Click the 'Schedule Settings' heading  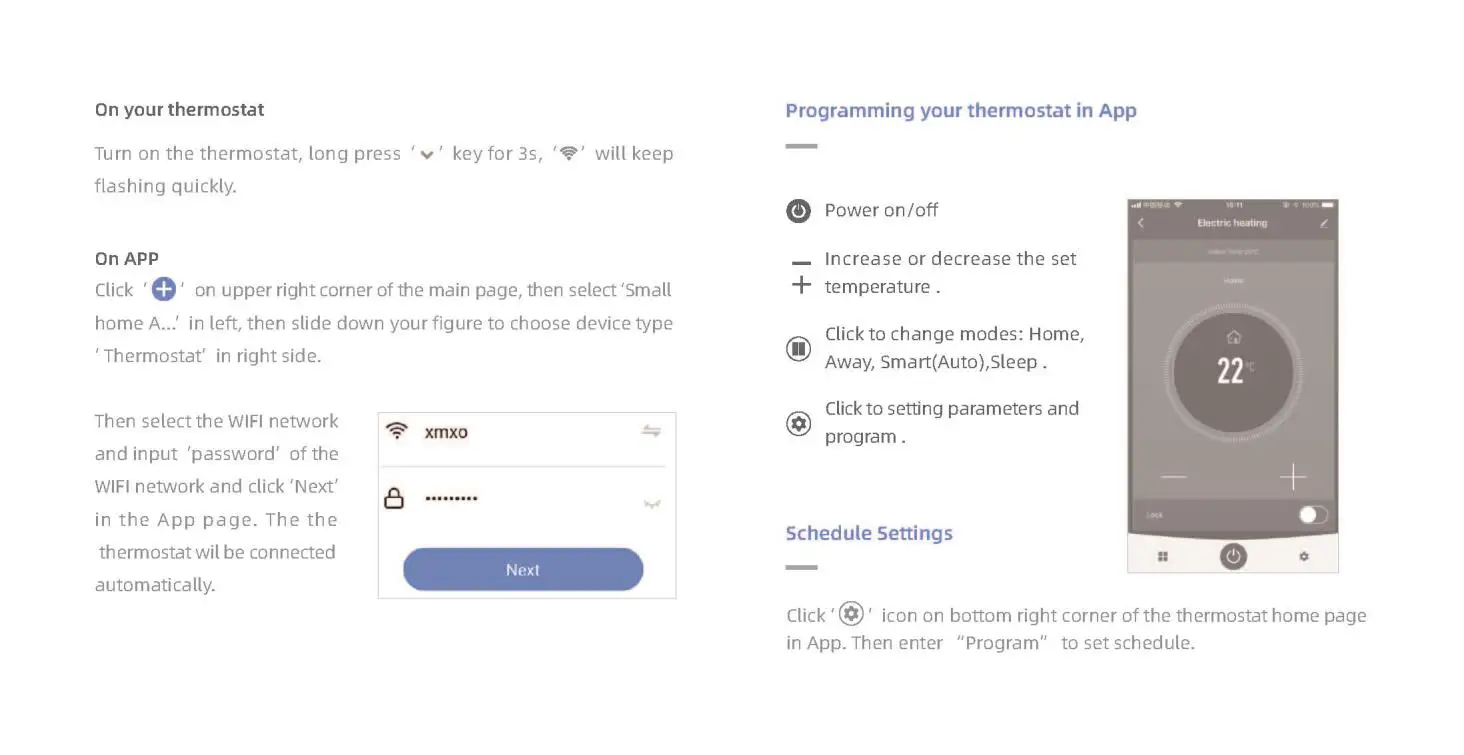869,533
